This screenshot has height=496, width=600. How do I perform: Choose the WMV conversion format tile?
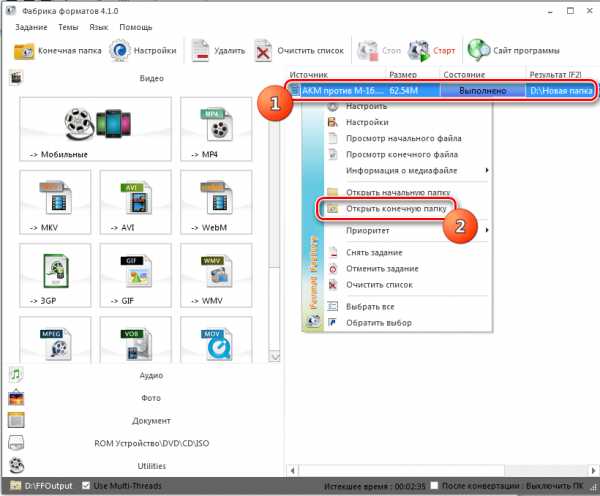(216, 275)
